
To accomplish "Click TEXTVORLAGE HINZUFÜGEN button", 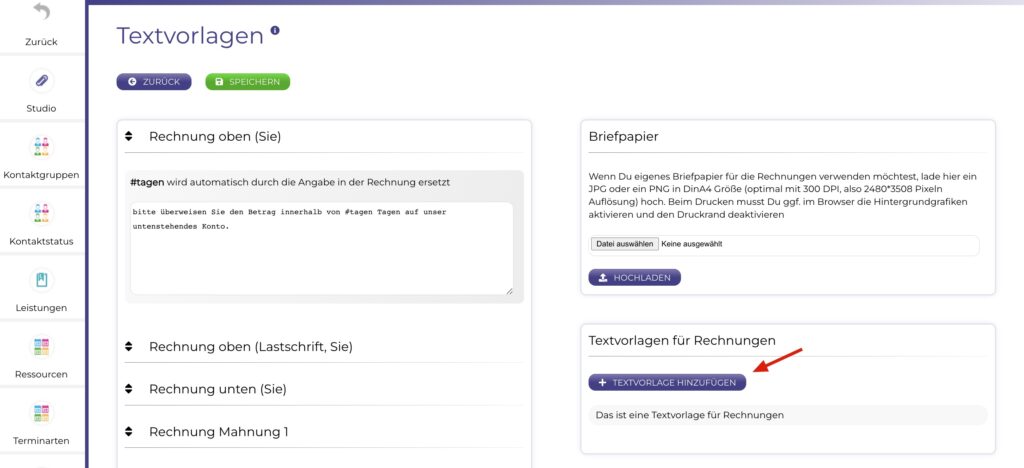I will [x=667, y=382].
